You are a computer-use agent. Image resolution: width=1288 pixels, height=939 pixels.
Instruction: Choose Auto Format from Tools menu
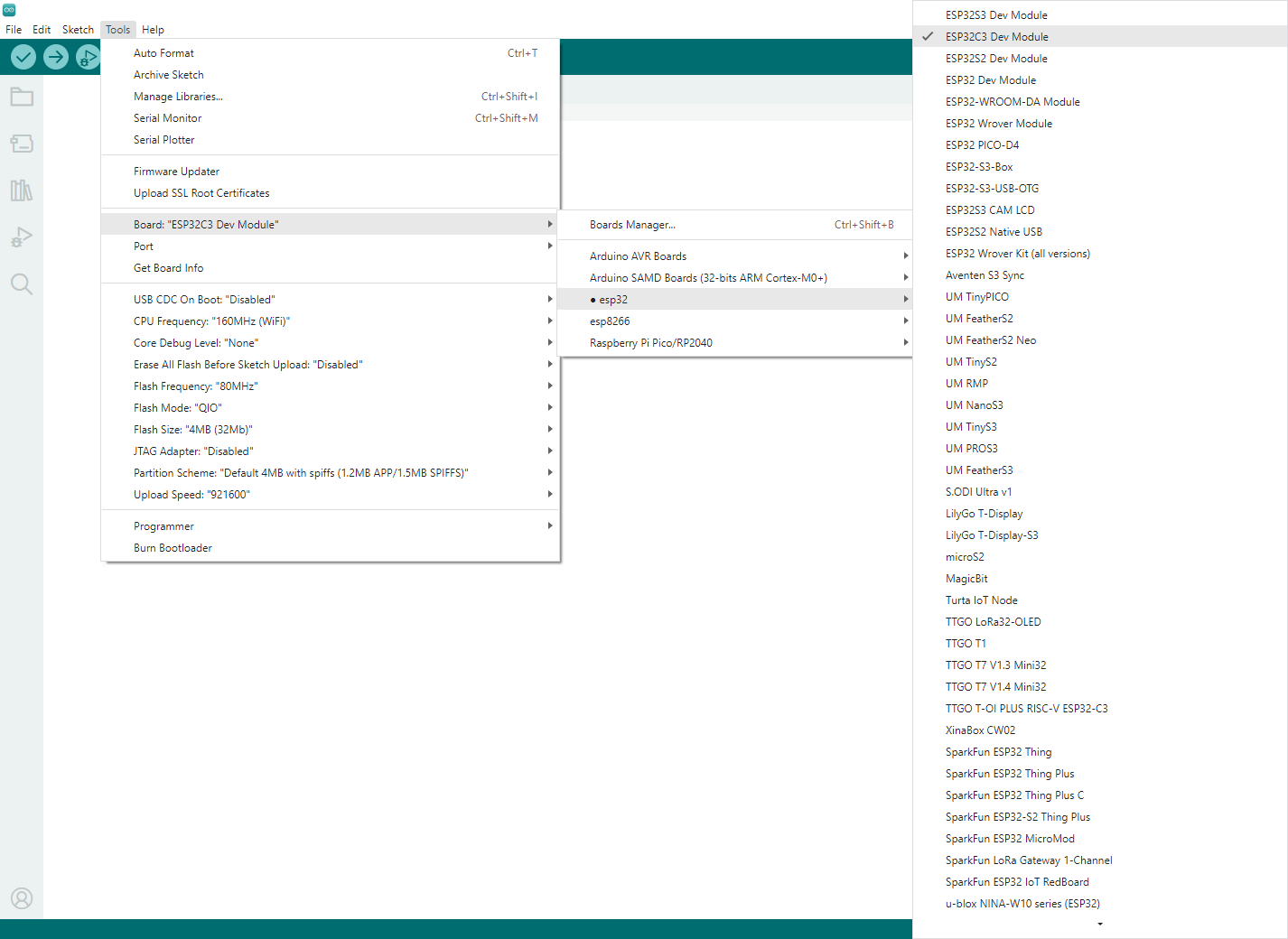pos(331,53)
